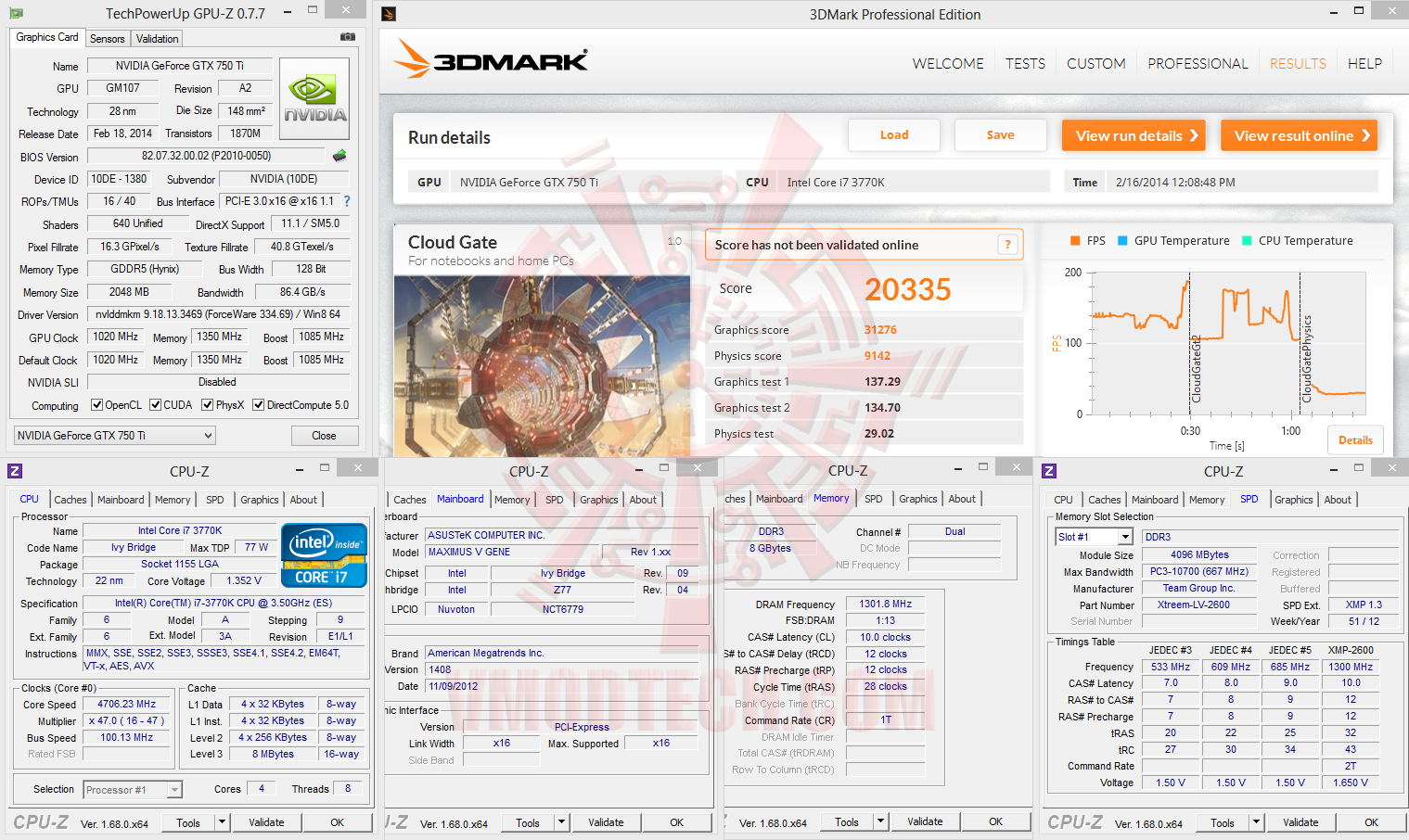Screen dimensions: 1409x840
Task: Click the NVIDIA logo in GPU-Z
Action: coord(314,99)
